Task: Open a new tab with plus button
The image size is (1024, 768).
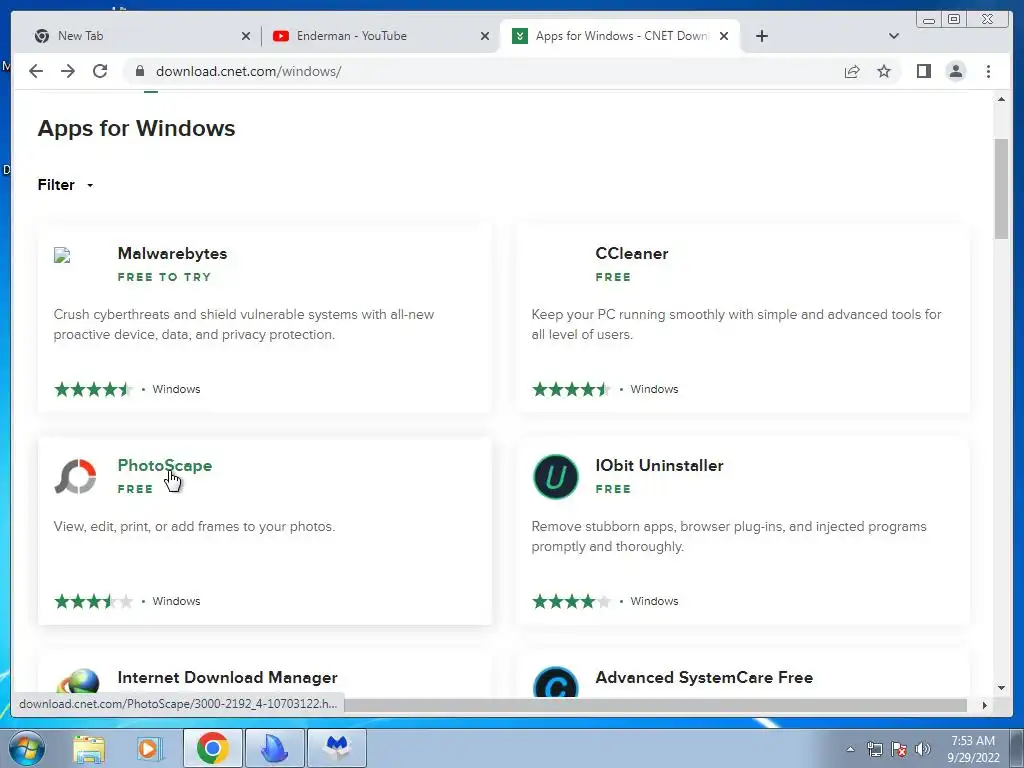Action: pos(761,36)
